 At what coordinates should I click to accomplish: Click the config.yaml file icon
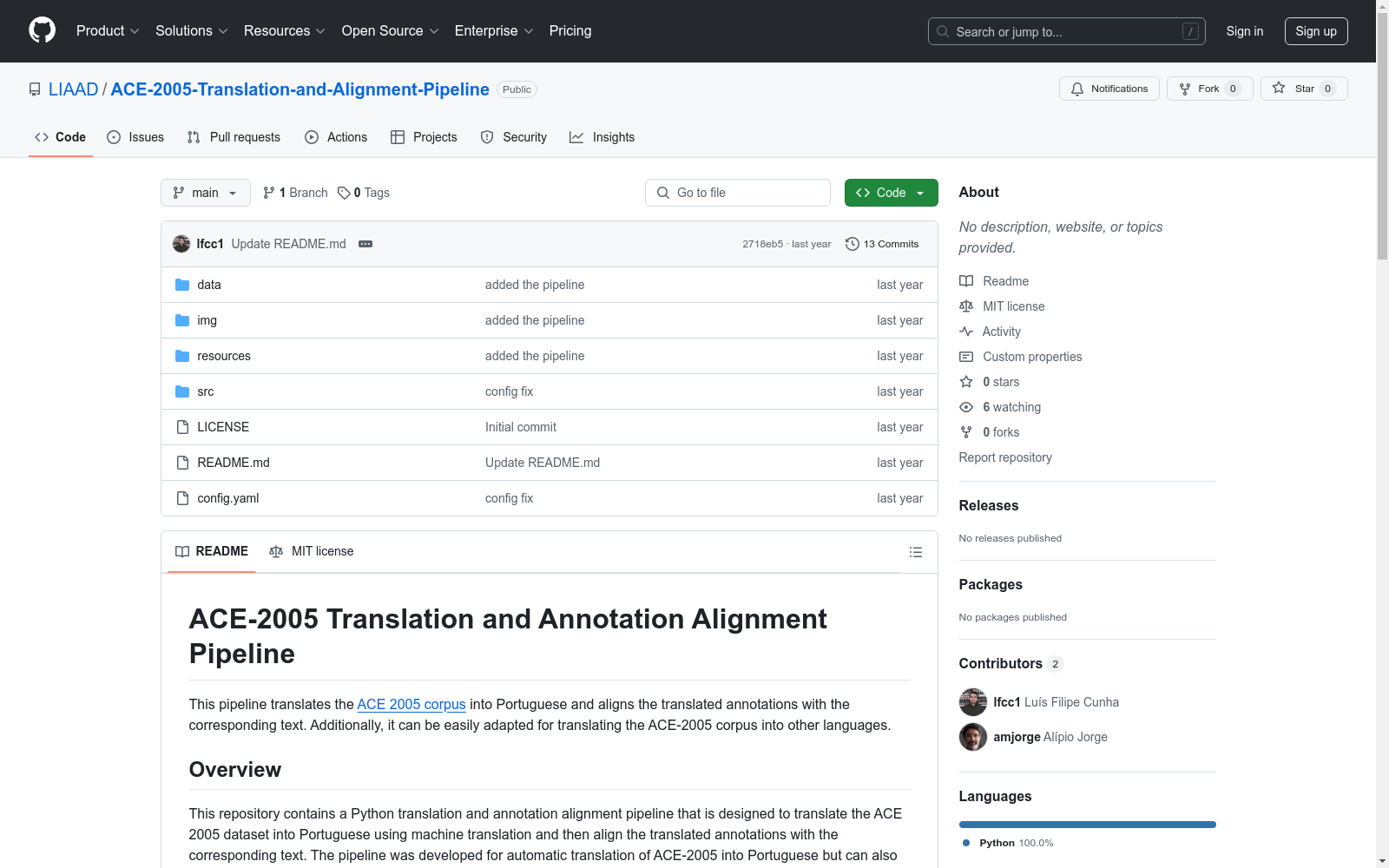click(182, 498)
